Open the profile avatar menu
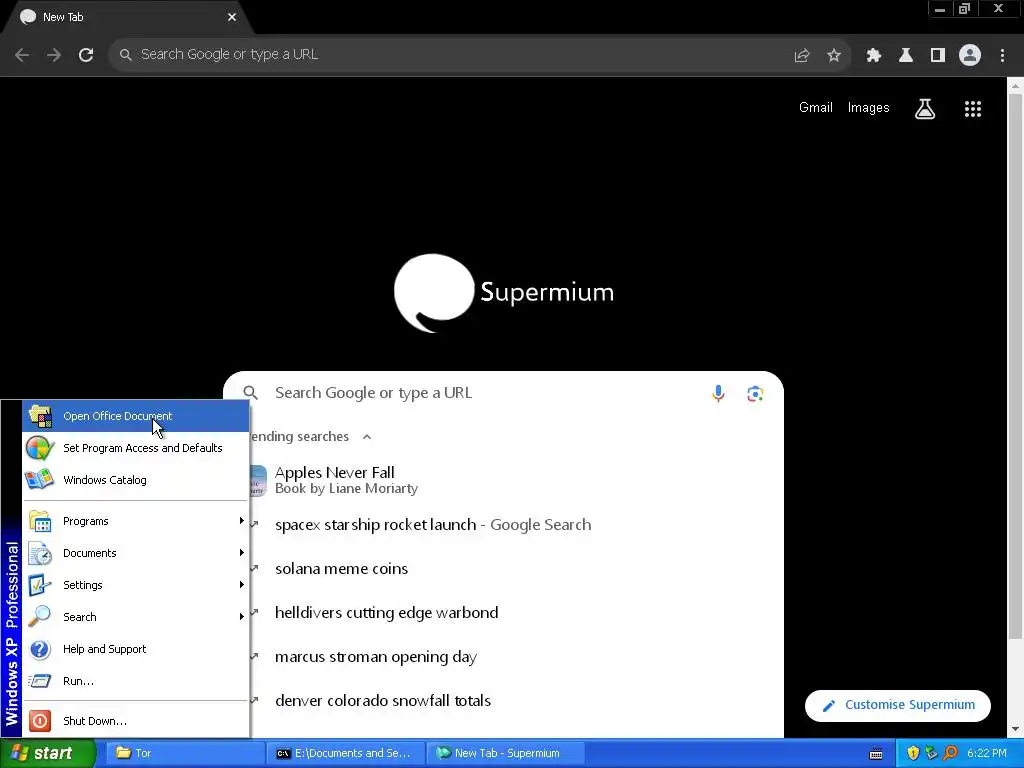The image size is (1024, 768). tap(969, 56)
